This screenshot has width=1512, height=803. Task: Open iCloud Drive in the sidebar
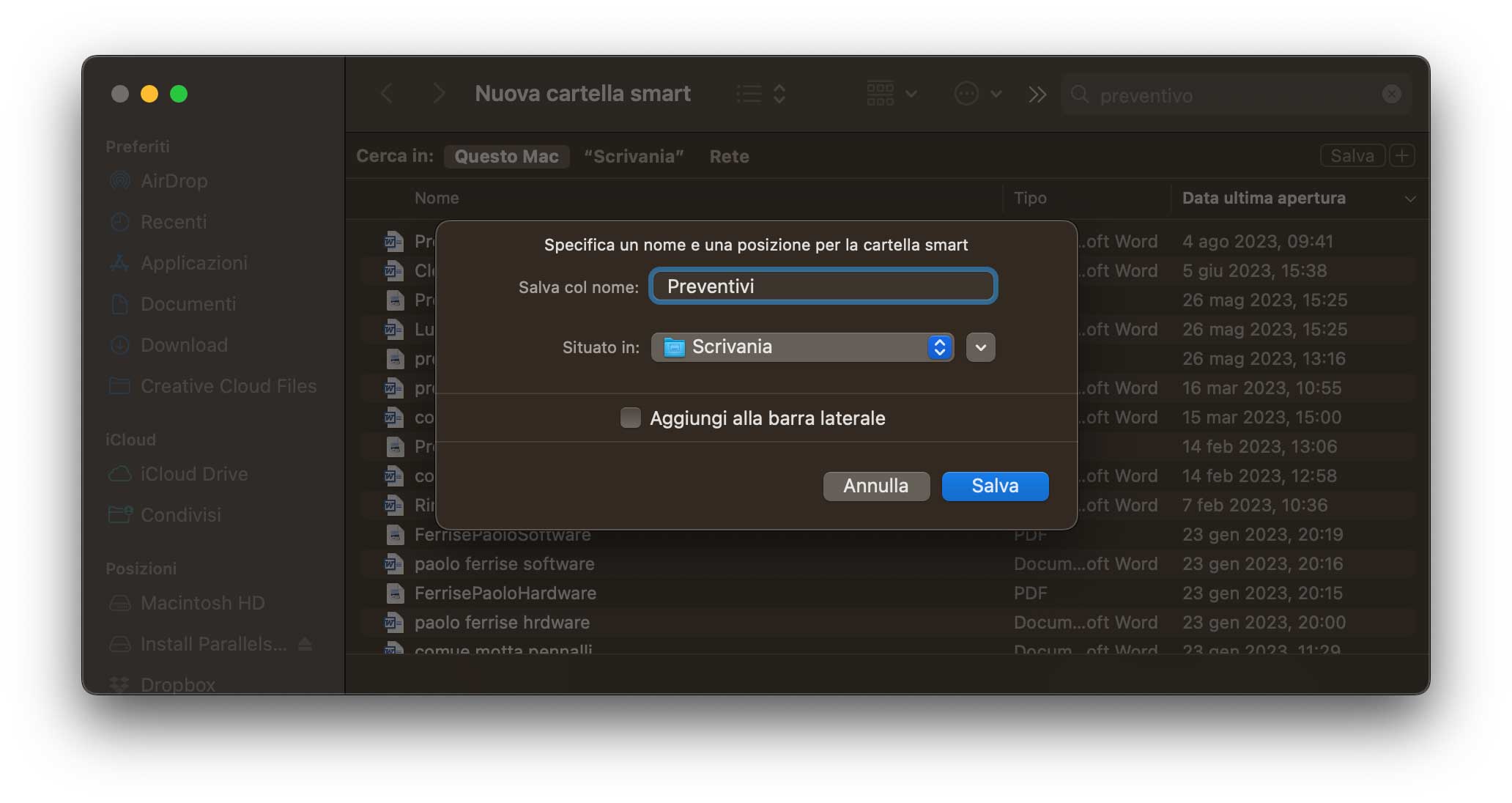point(194,474)
